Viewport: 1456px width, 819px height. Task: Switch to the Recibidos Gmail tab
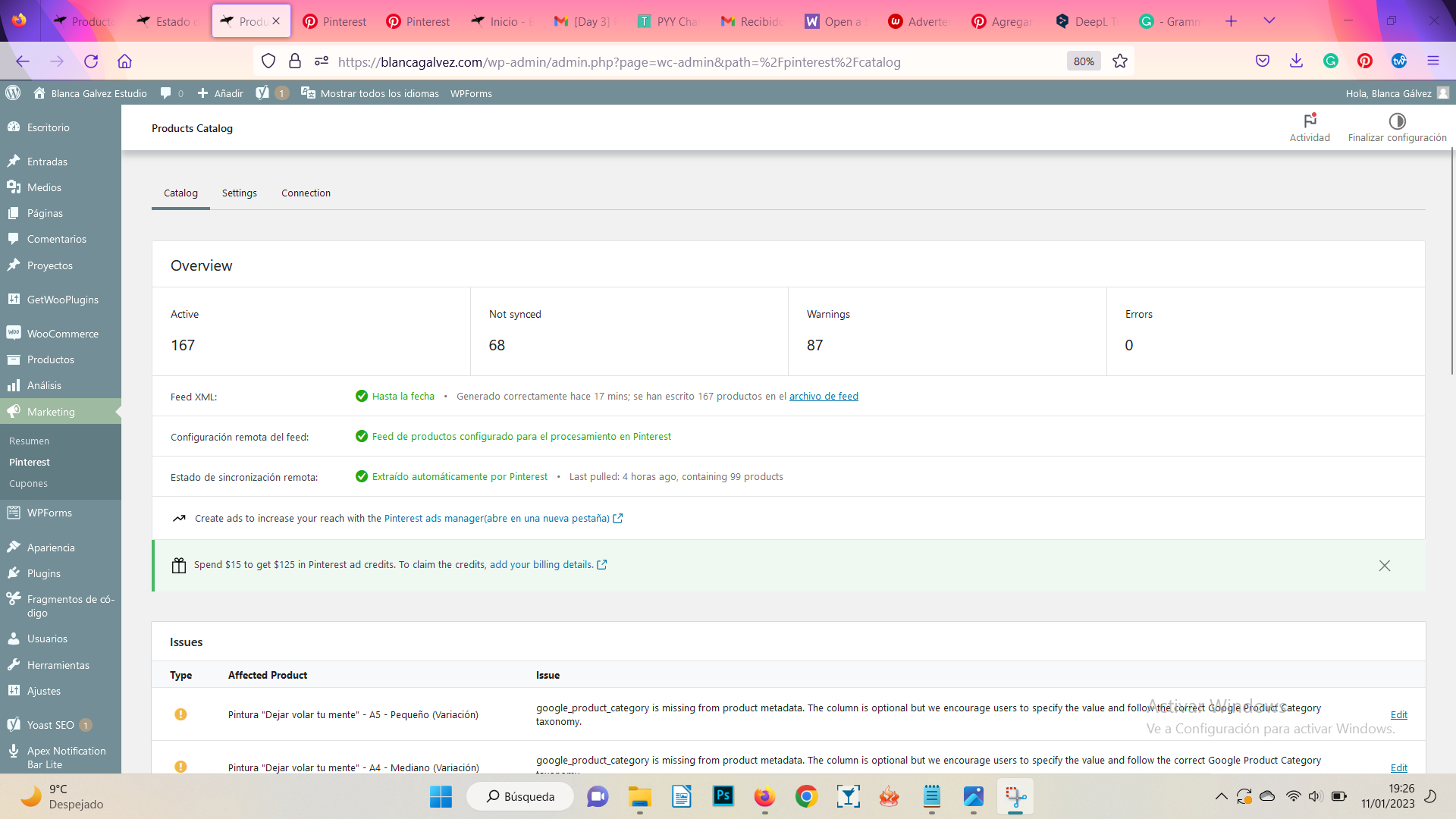click(x=751, y=21)
